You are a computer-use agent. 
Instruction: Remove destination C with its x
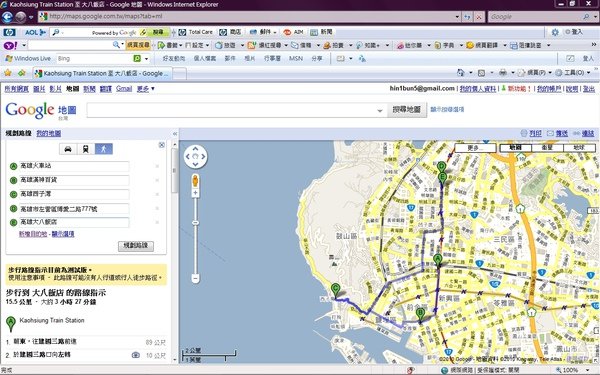(x=157, y=194)
